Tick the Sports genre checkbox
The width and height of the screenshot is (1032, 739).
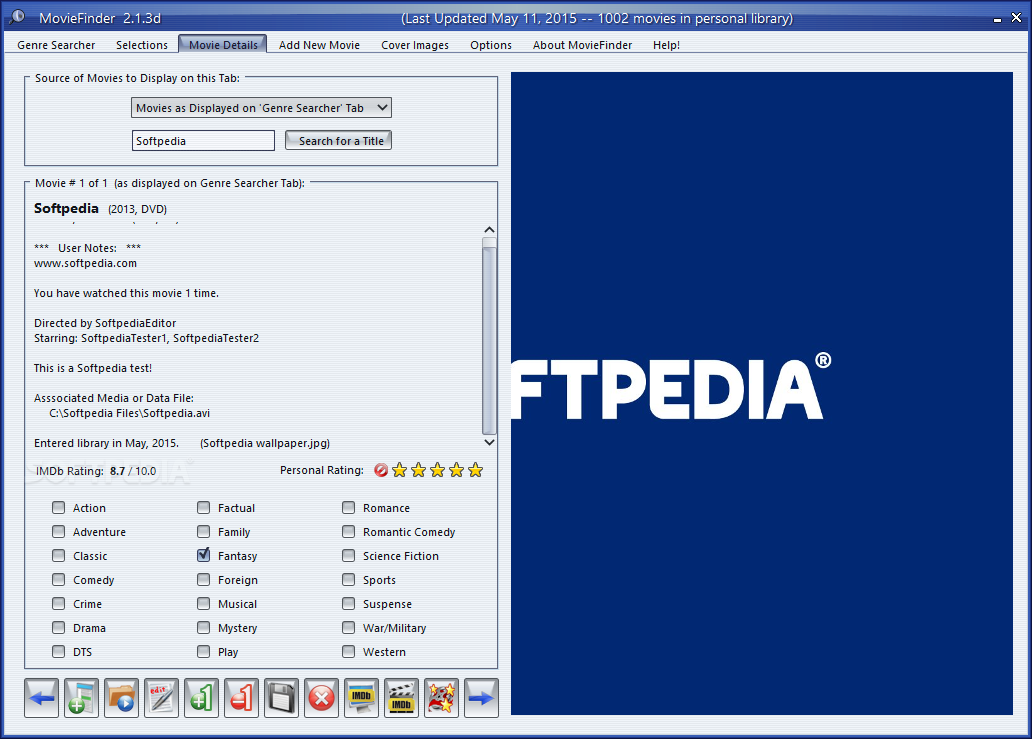tap(348, 579)
